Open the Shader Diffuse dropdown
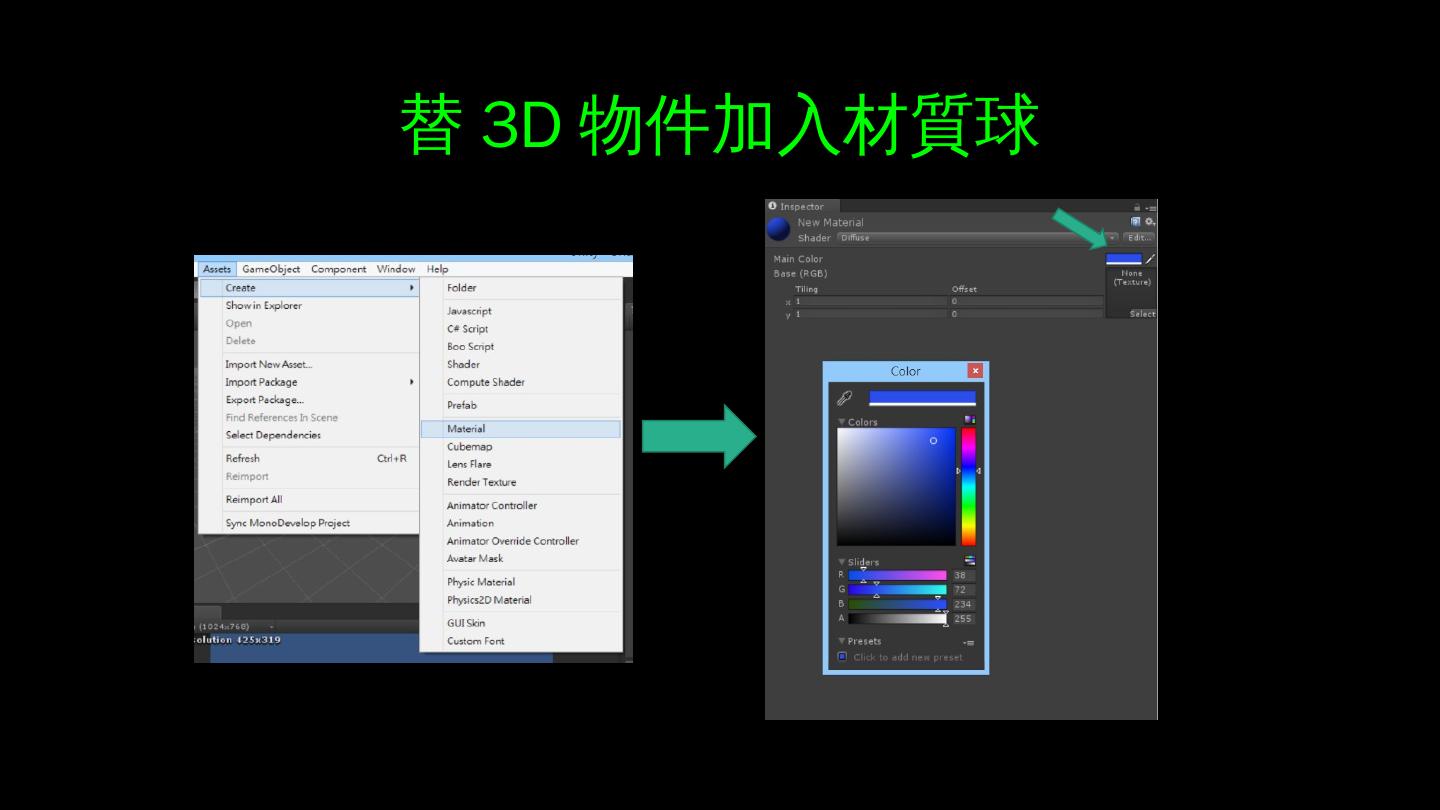1440x810 pixels. 976,238
